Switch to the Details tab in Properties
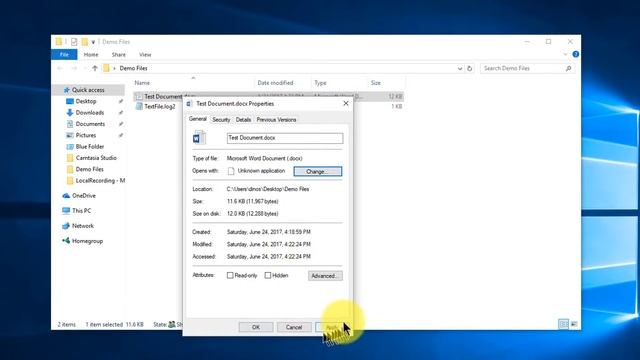 tap(243, 120)
